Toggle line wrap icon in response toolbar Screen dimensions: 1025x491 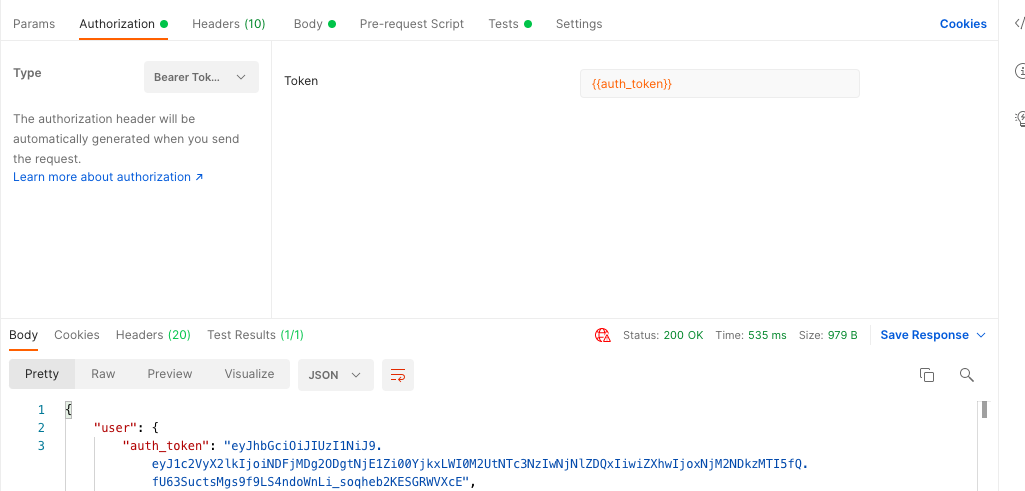398,375
